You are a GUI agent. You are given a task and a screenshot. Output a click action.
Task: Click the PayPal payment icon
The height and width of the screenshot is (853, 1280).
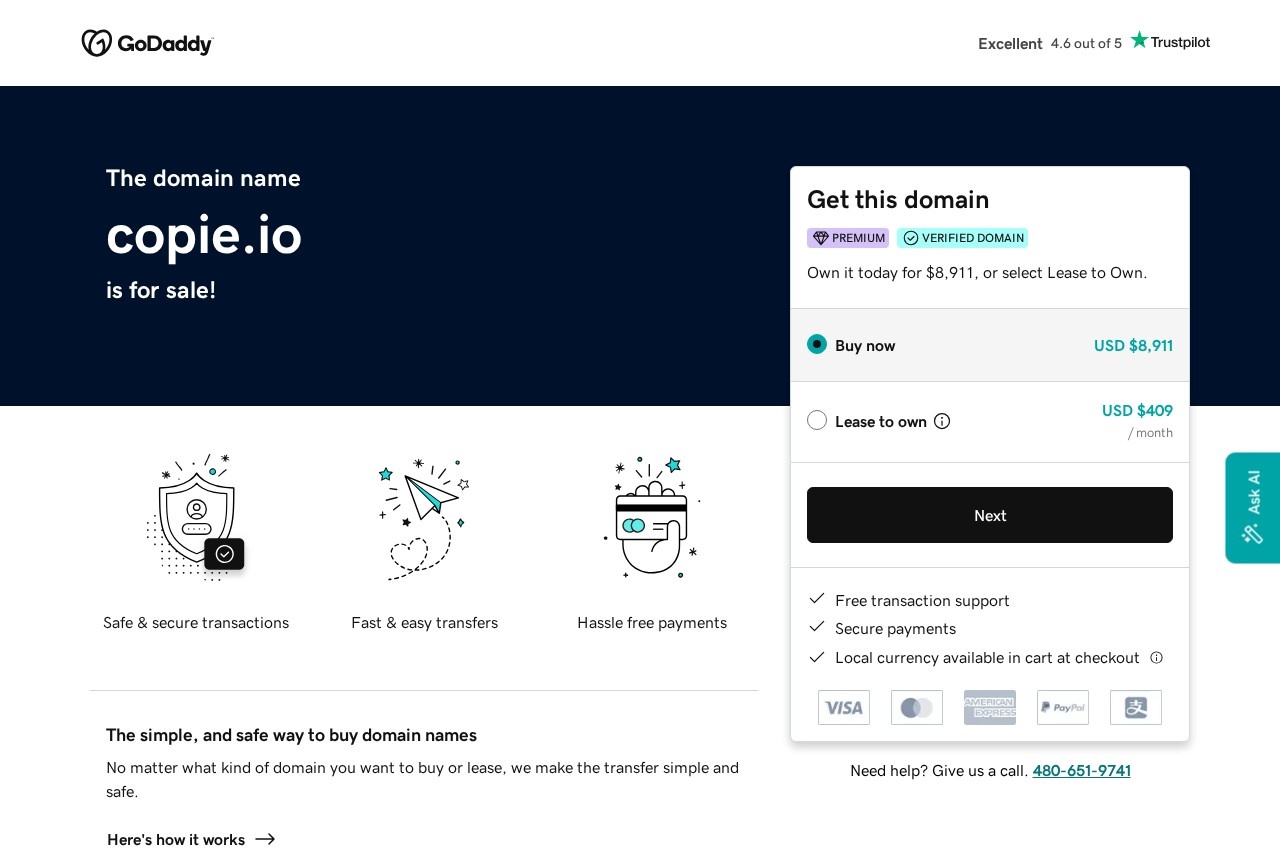(x=1062, y=707)
